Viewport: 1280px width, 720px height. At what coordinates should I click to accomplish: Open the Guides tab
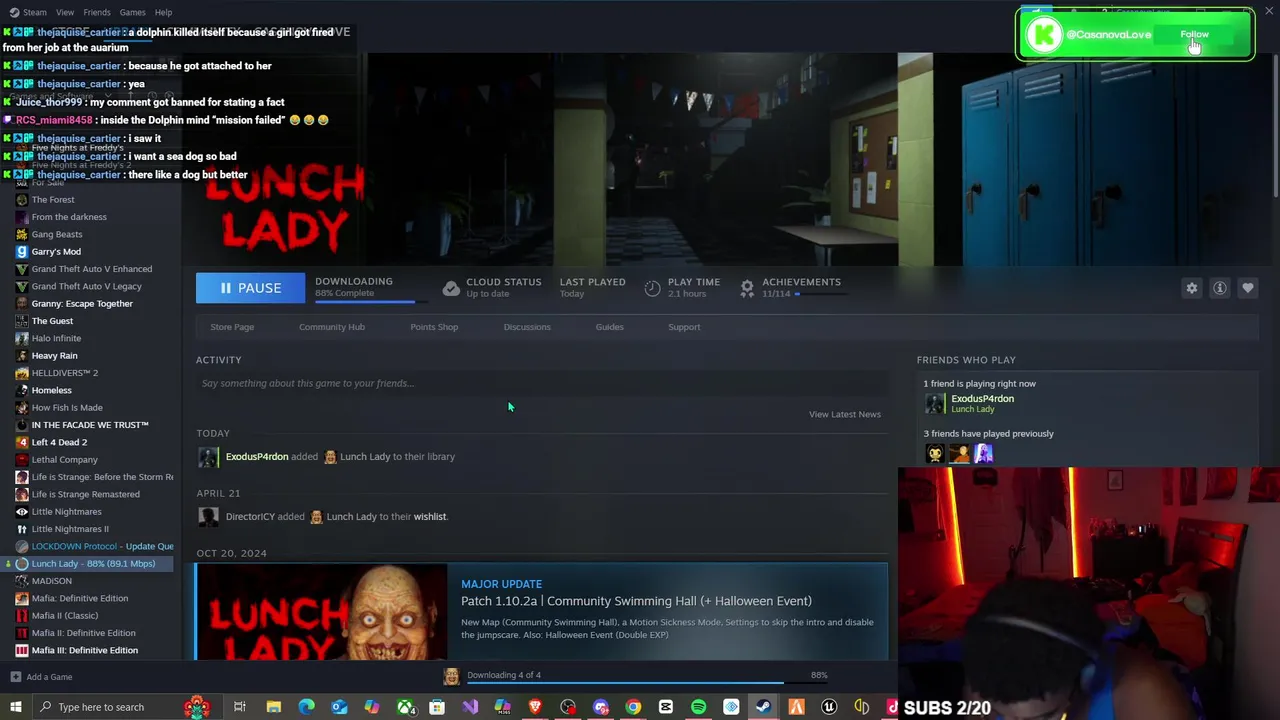click(609, 327)
